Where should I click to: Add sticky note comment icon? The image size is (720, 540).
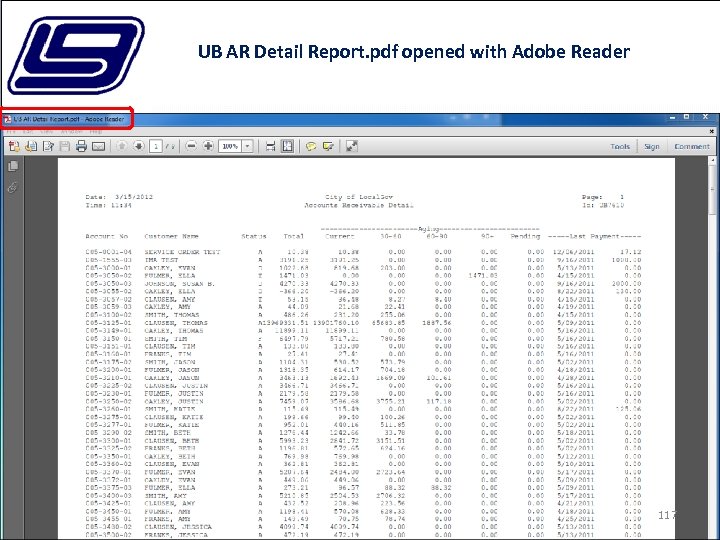coord(311,146)
